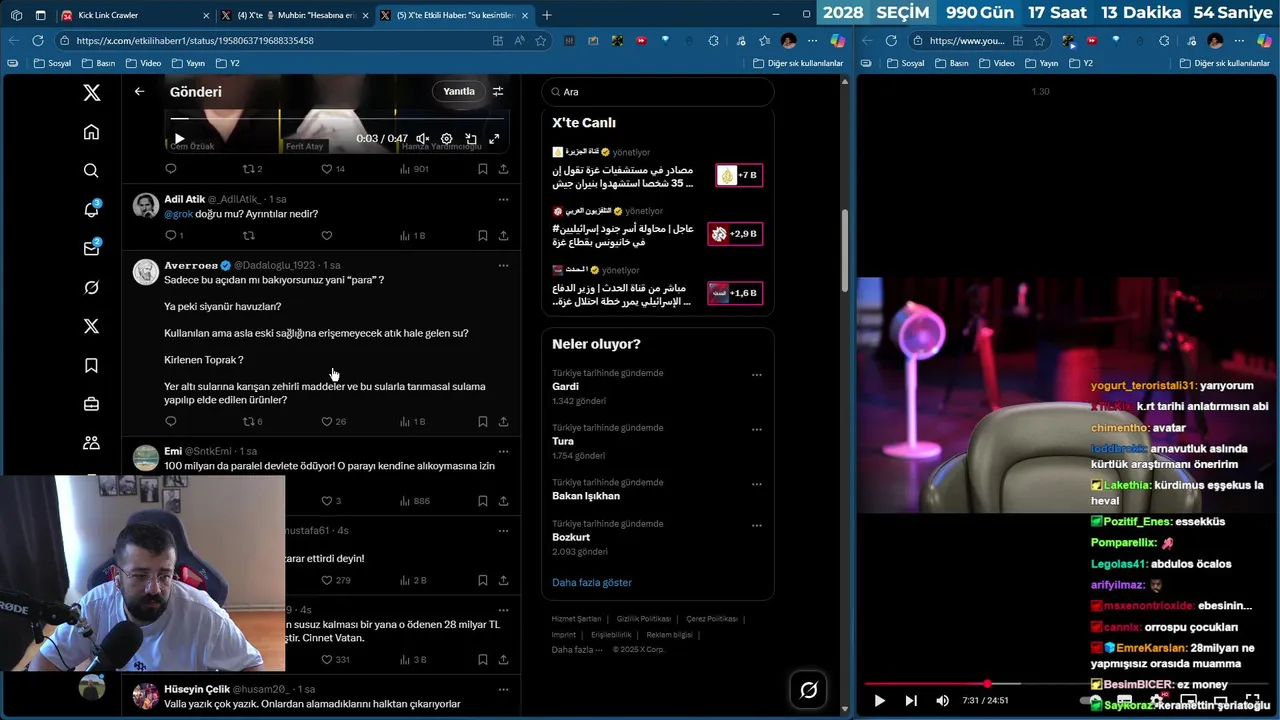Reply to the main post
The width and height of the screenshot is (1280, 720).
point(170,169)
